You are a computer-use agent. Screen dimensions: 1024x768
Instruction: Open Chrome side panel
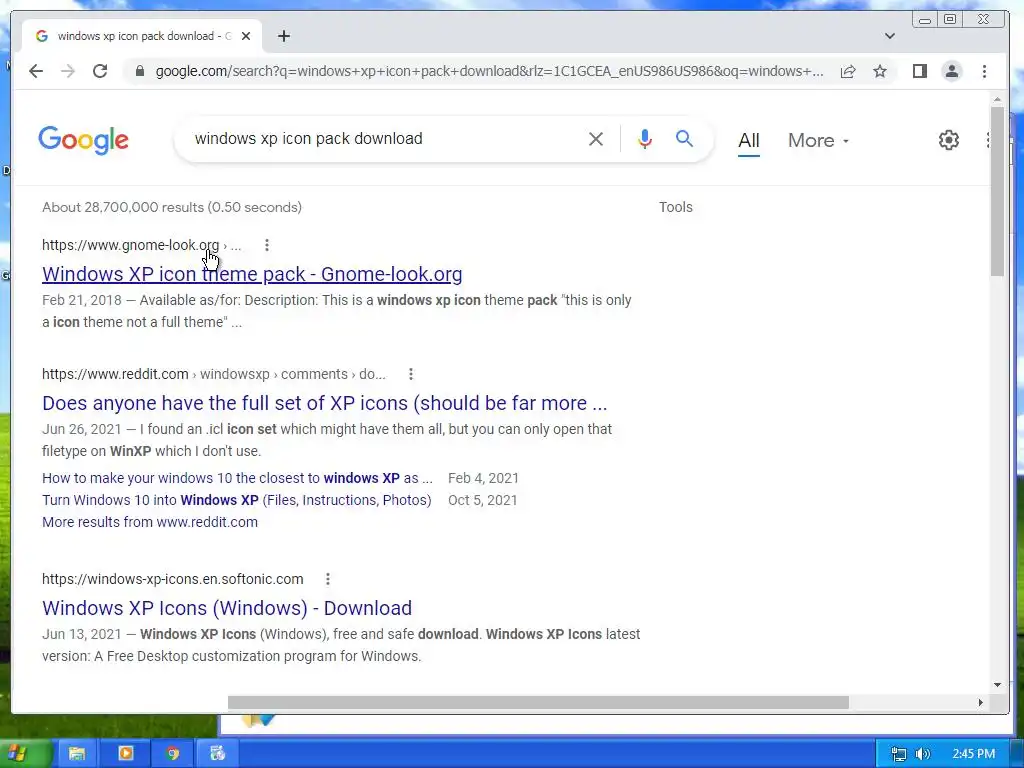pyautogui.click(x=920, y=71)
